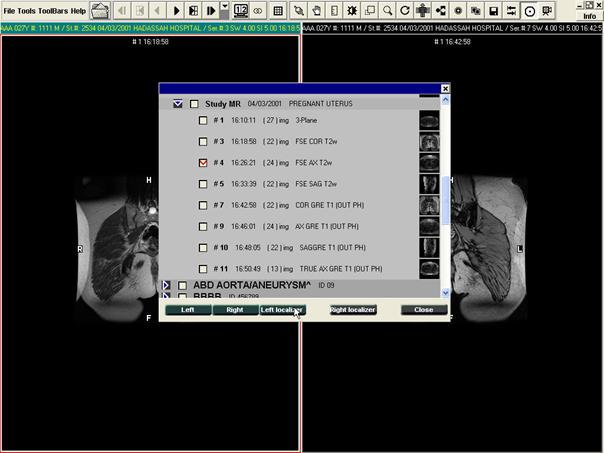The image size is (604, 453).
Task: Check series #3 FSE COR T2w checkbox
Action: (203, 141)
